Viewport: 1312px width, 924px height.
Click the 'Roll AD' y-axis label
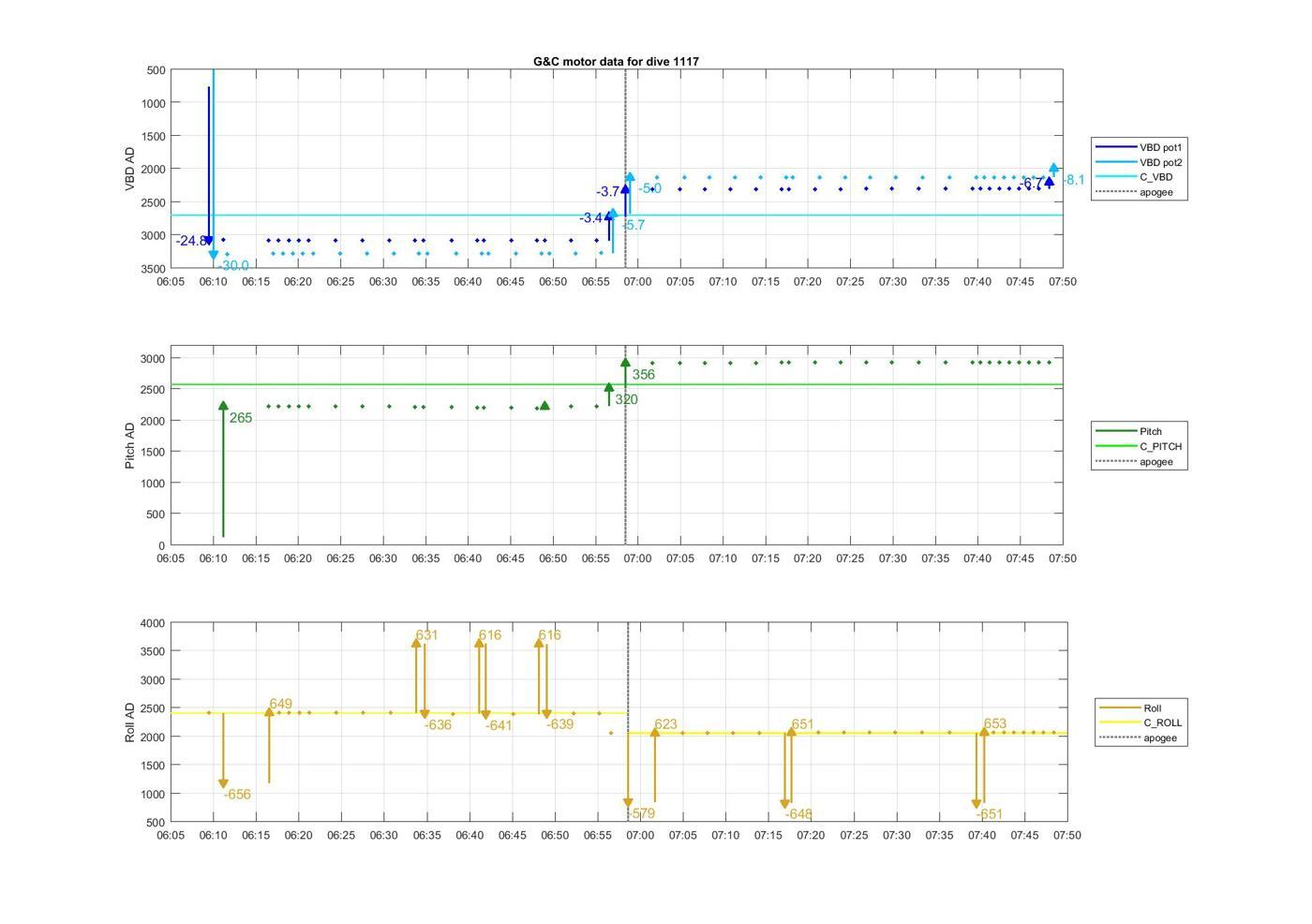pyautogui.click(x=129, y=723)
